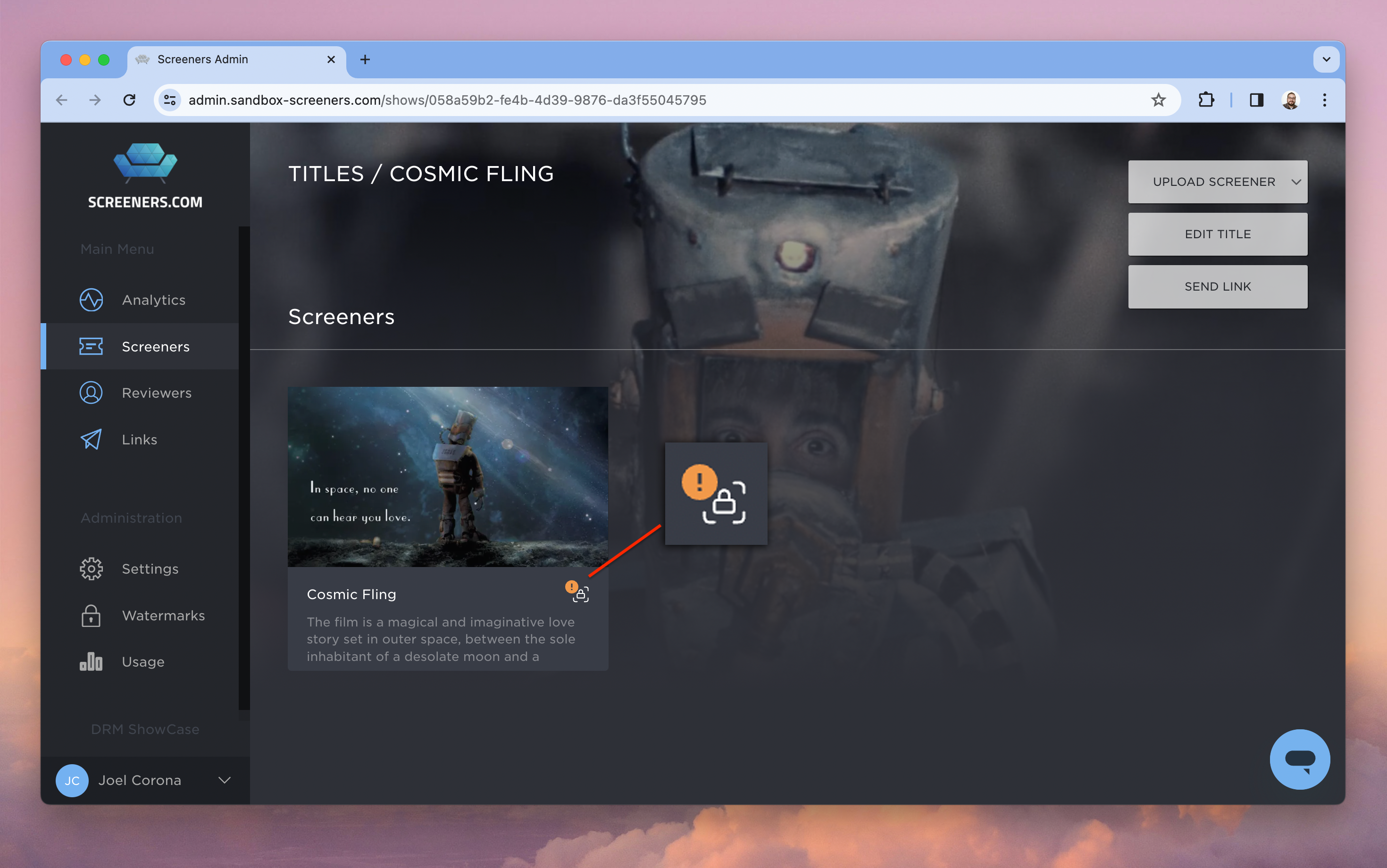The height and width of the screenshot is (868, 1387).
Task: Expand Joel Corona account menu
Action: (225, 780)
